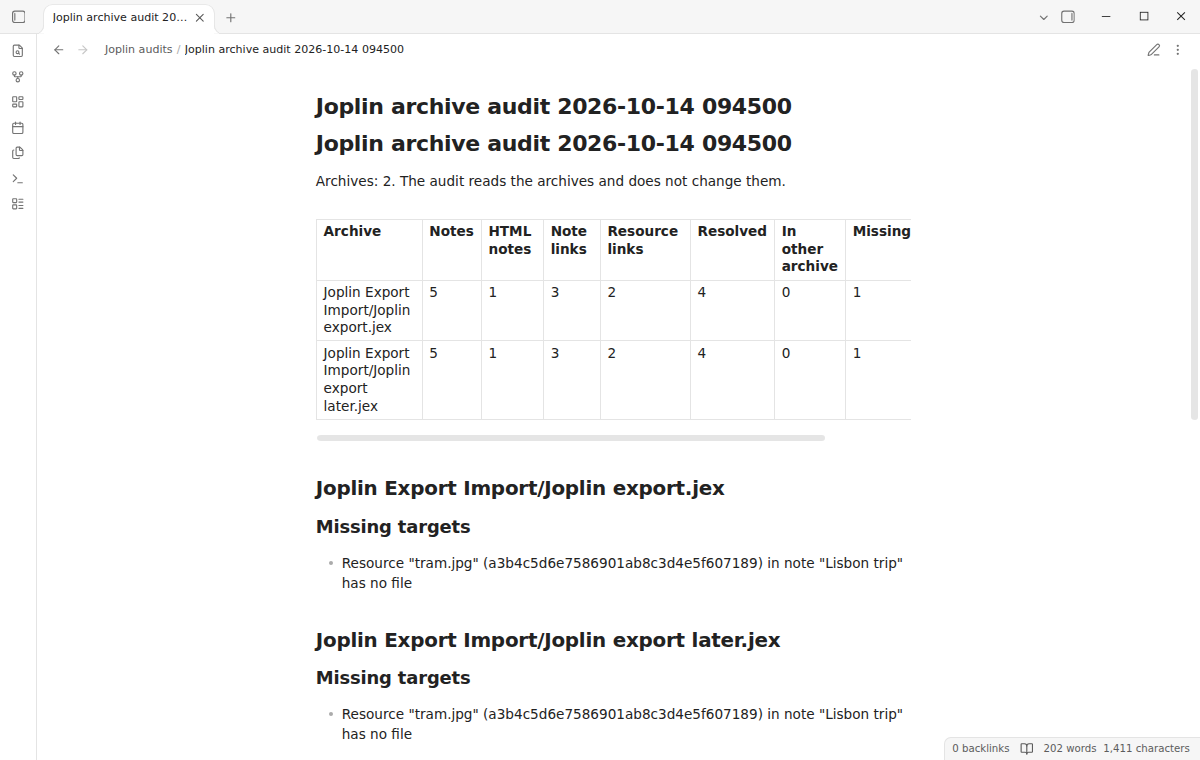1200x760 pixels.
Task: Navigate forward with the right arrow
Action: pyautogui.click(x=83, y=49)
